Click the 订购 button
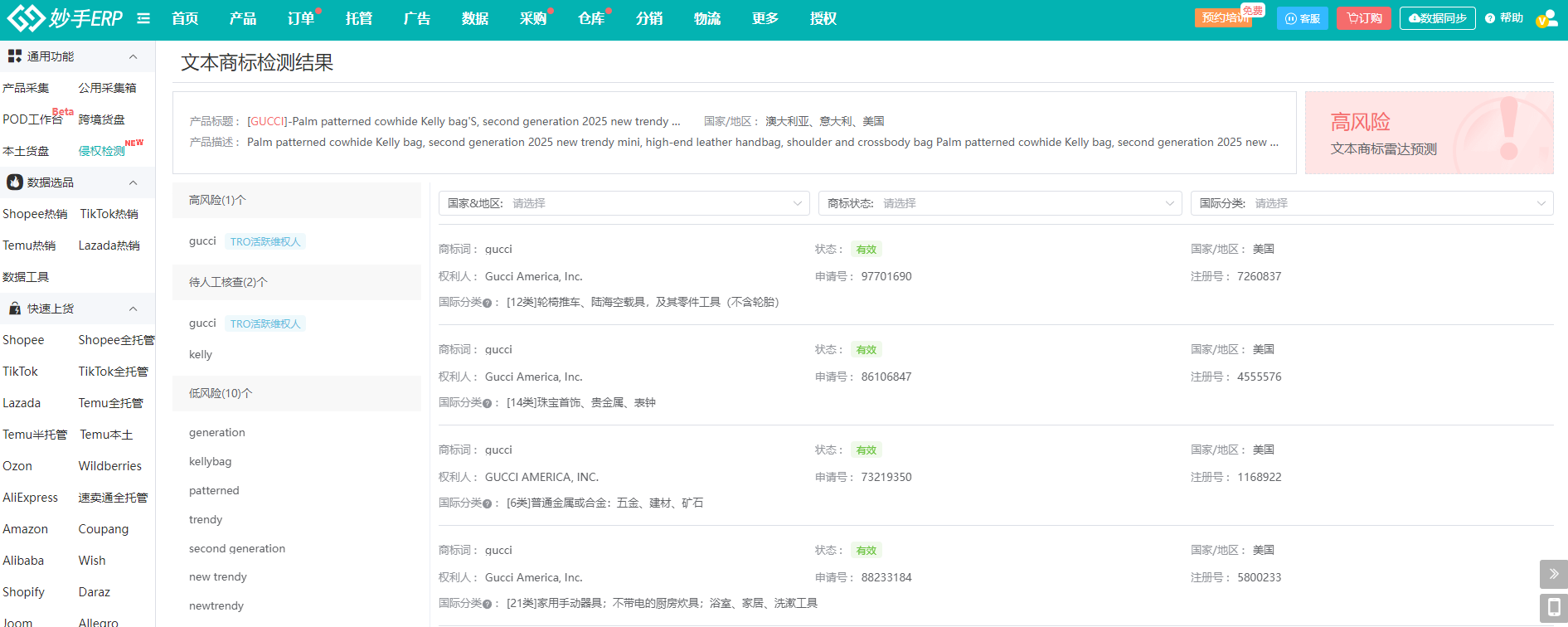This screenshot has width=1568, height=627. pos(1364,18)
